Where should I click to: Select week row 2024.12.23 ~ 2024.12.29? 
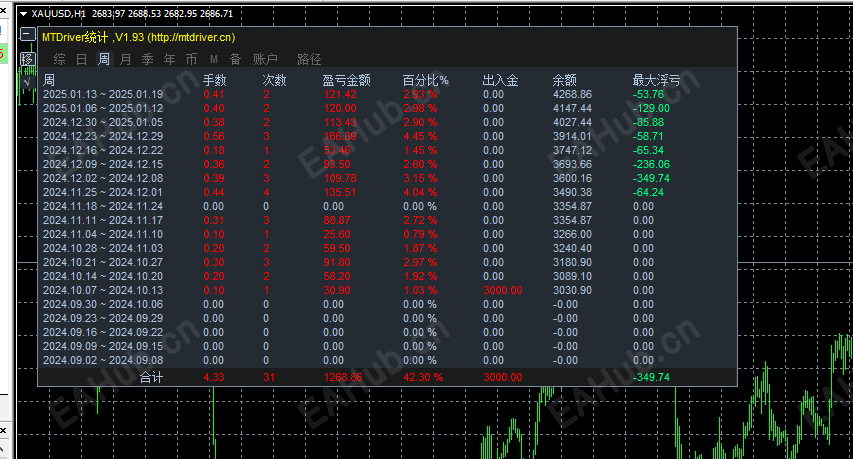[x=387, y=136]
